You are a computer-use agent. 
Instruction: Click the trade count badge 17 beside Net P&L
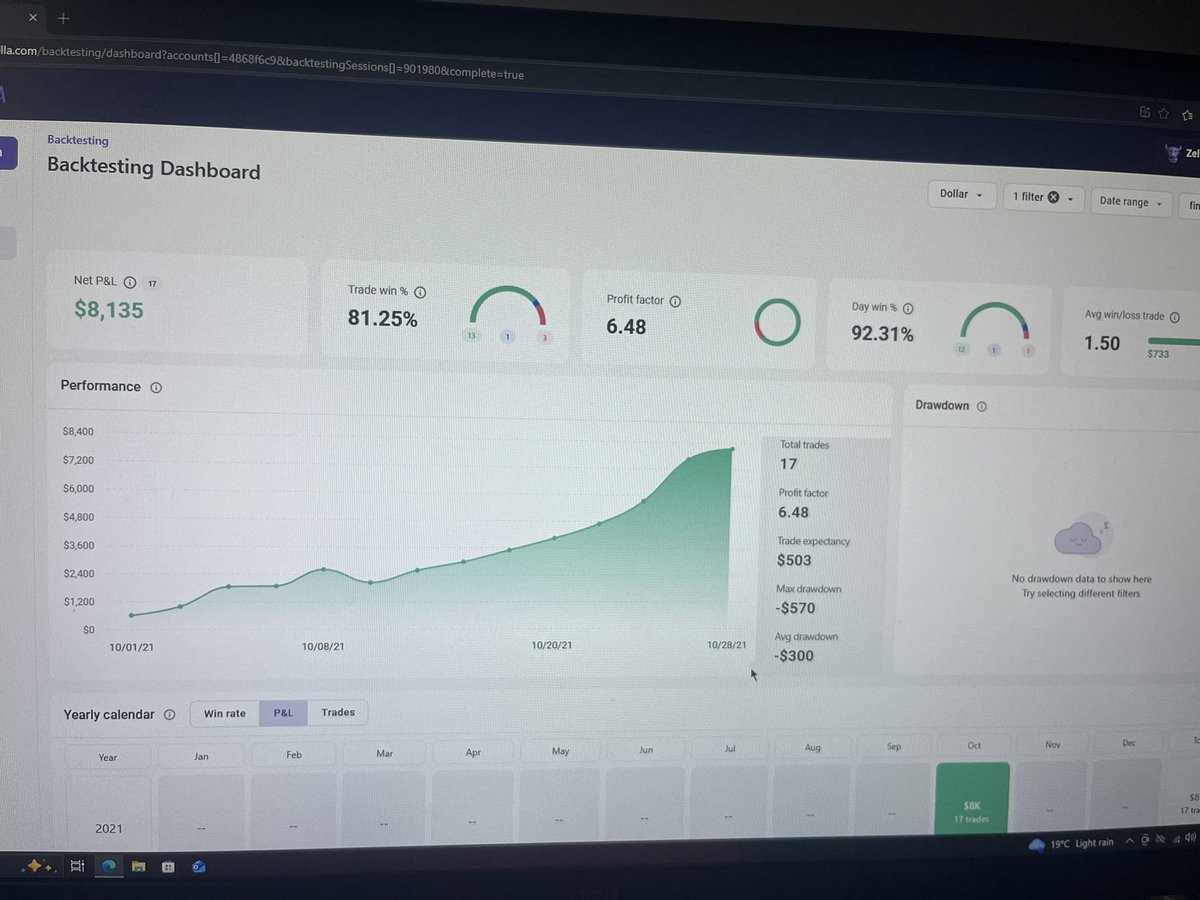152,284
